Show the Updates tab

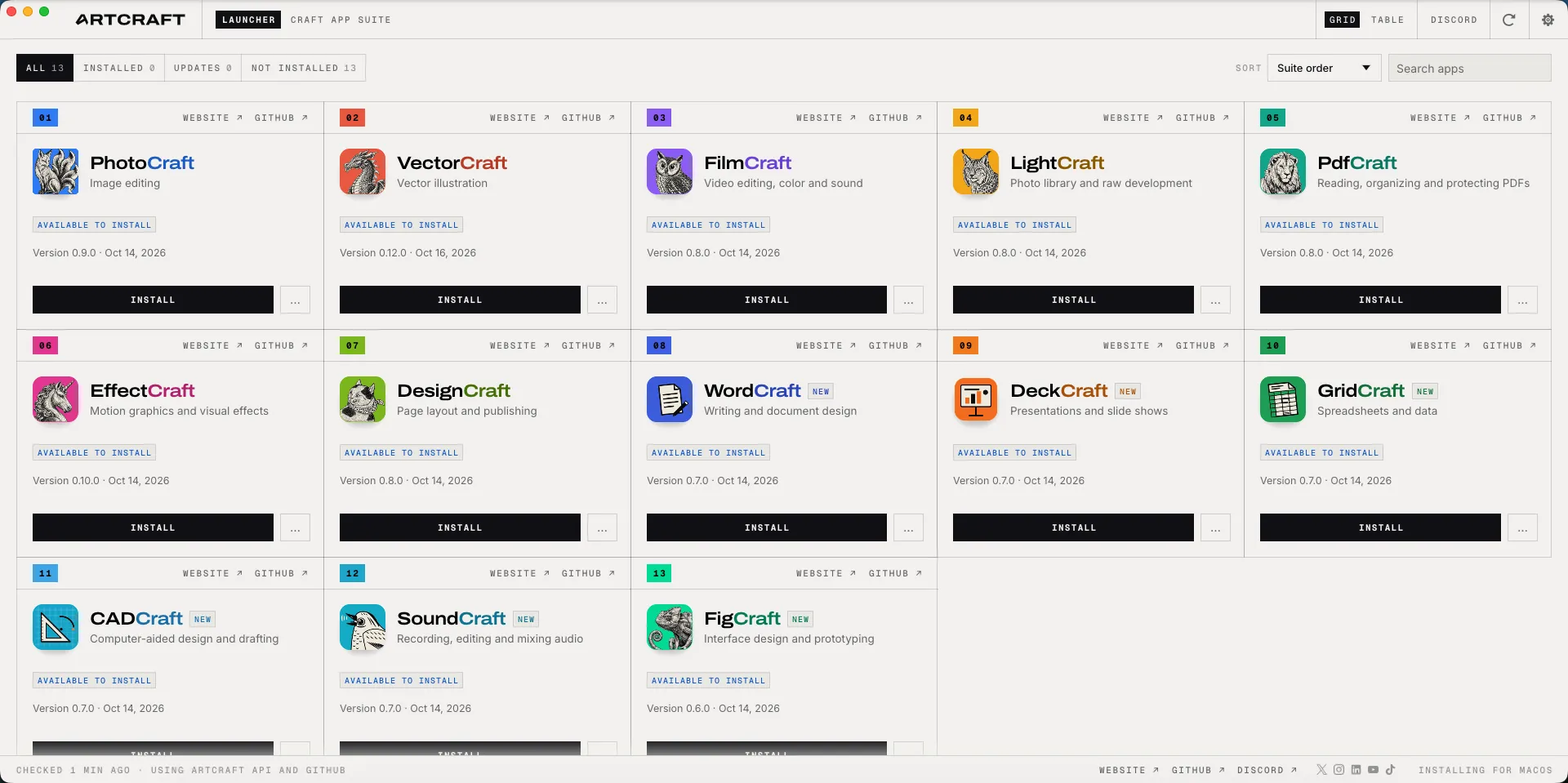click(203, 68)
